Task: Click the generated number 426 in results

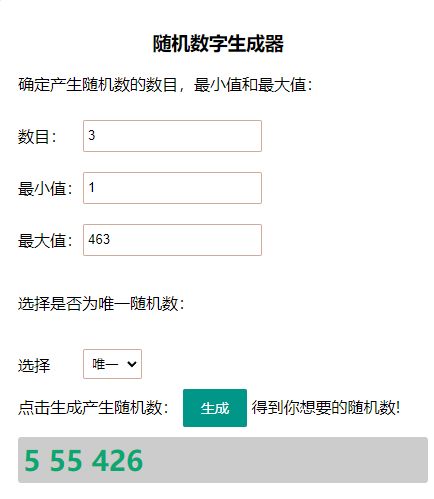Action: [117, 460]
